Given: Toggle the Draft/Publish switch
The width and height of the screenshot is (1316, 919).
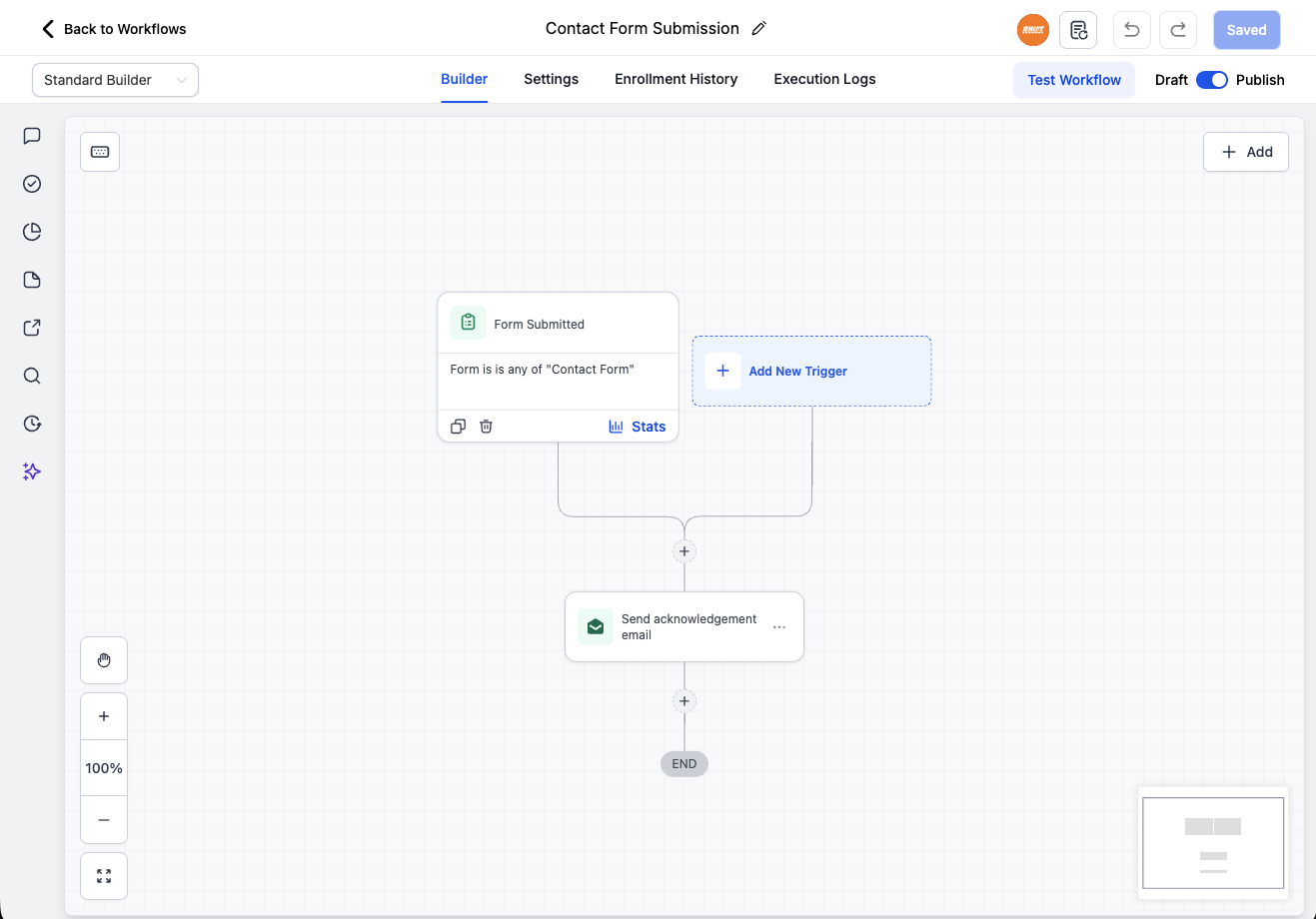Looking at the screenshot, I should tap(1211, 80).
